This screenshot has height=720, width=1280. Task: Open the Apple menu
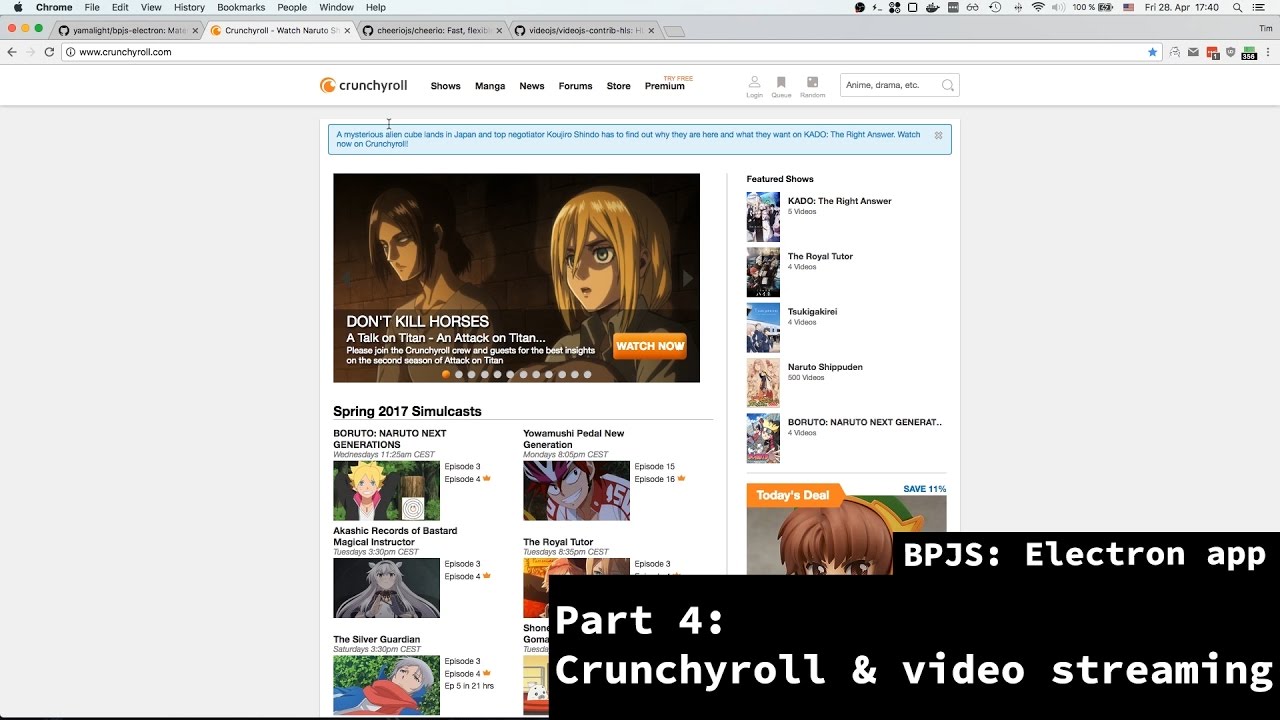click(18, 7)
